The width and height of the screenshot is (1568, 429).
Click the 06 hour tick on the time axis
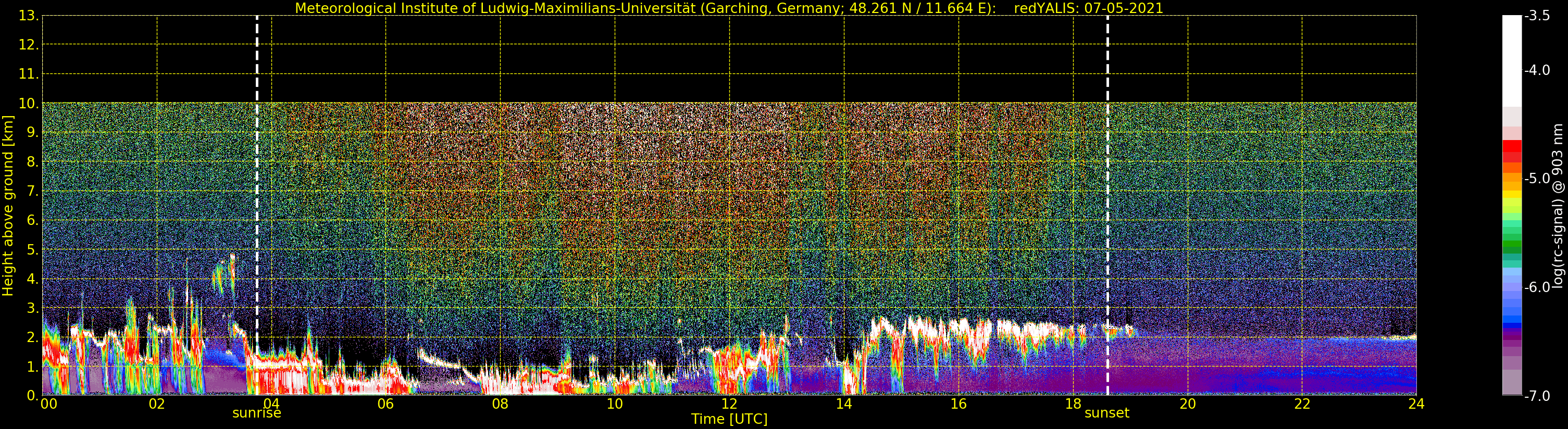[385, 405]
